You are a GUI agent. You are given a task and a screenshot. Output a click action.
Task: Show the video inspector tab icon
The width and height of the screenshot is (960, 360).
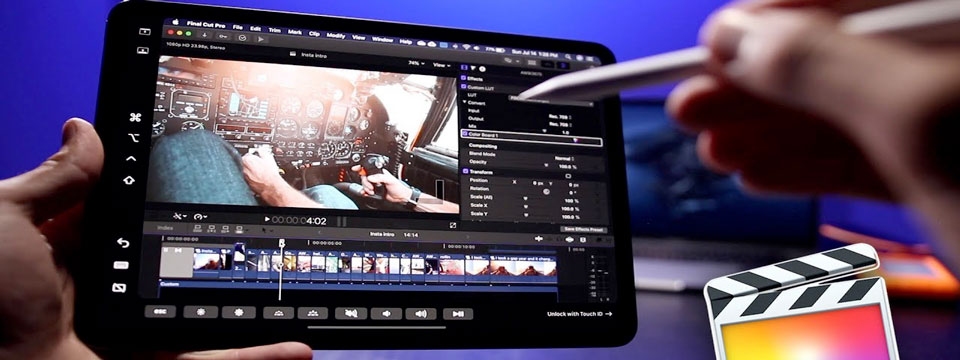[x=464, y=67]
